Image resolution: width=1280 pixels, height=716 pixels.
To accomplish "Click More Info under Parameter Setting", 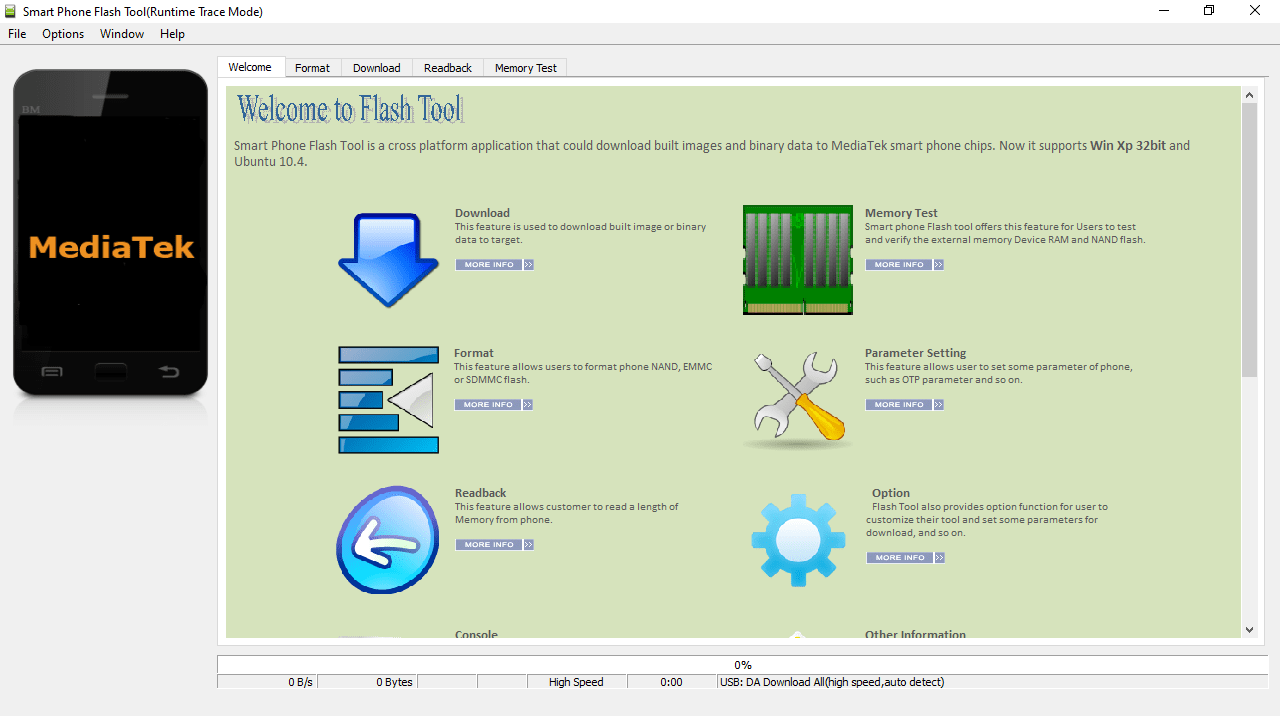I will 905,405.
